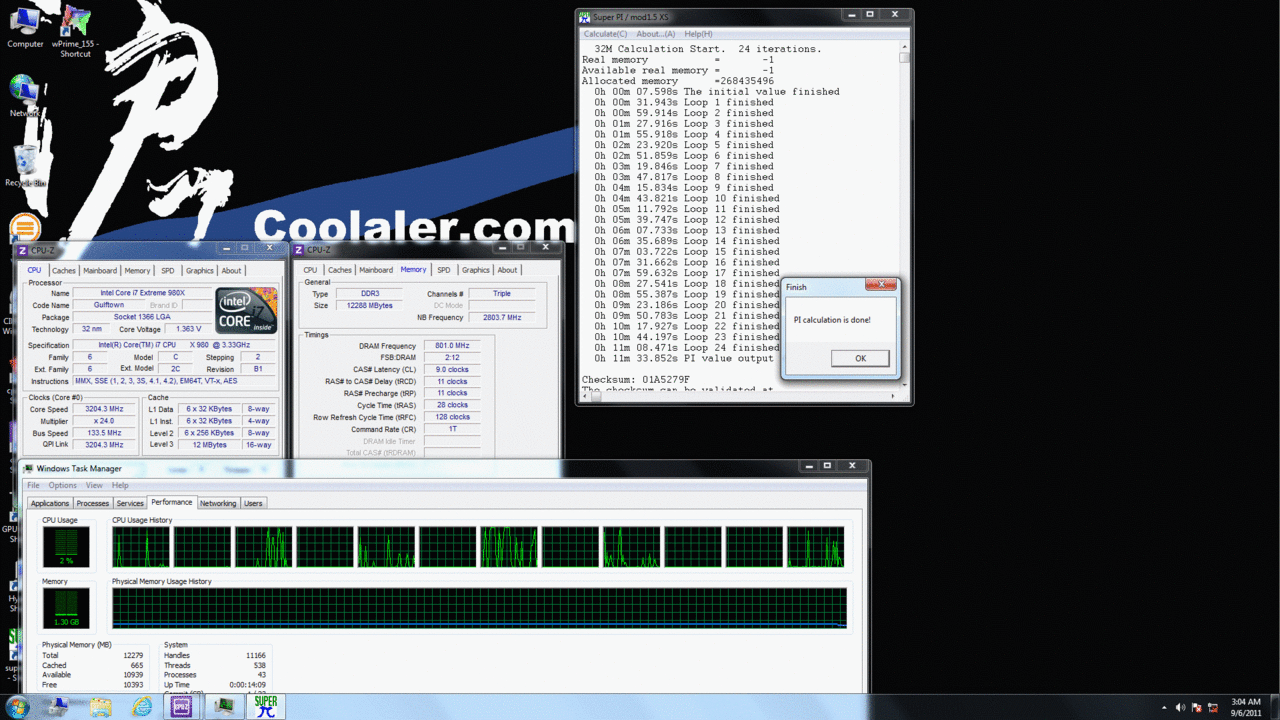Viewport: 1280px width, 720px height.
Task: Click the Super PI vertical scrollbar
Action: click(x=905, y=215)
